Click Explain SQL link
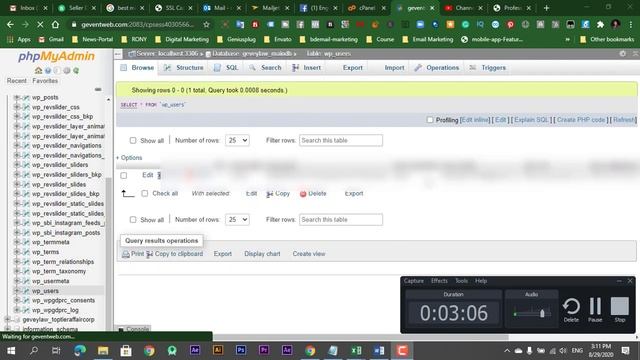The image size is (640, 360). coord(531,120)
